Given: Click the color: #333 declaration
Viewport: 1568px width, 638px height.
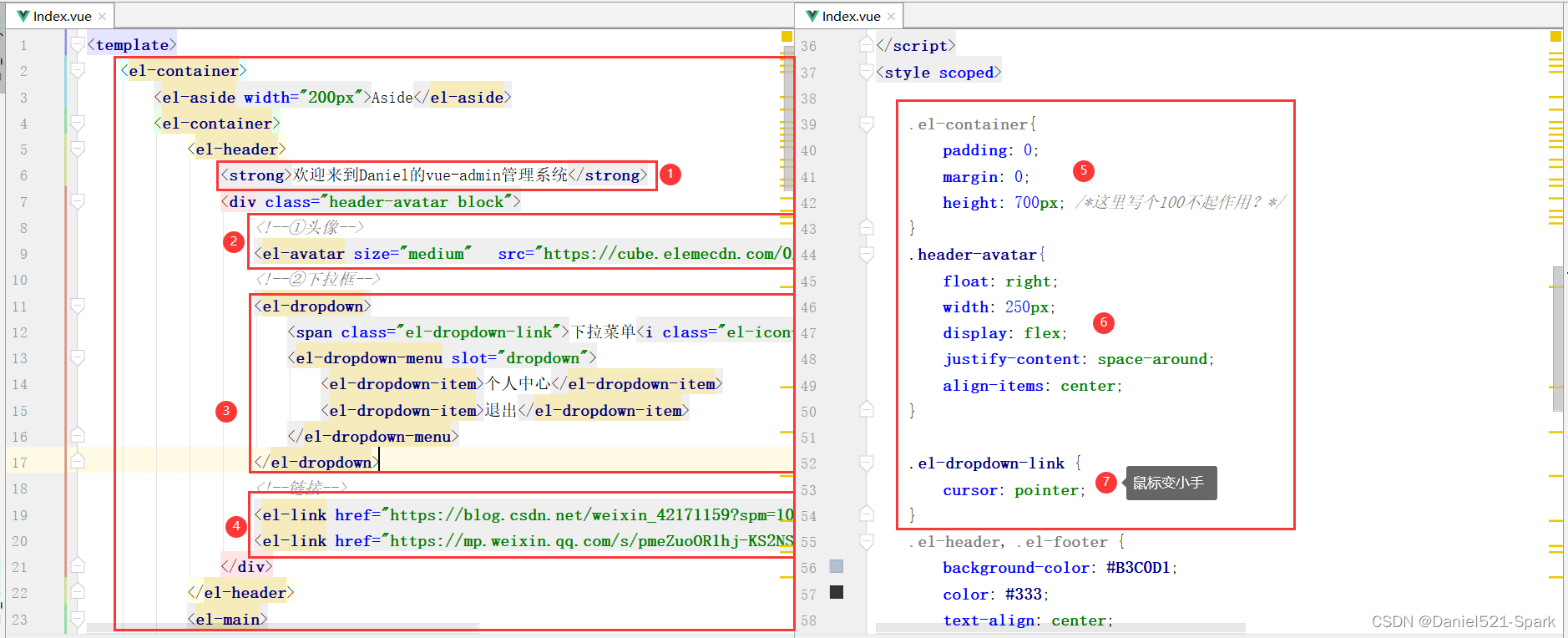Looking at the screenshot, I should point(996,595).
